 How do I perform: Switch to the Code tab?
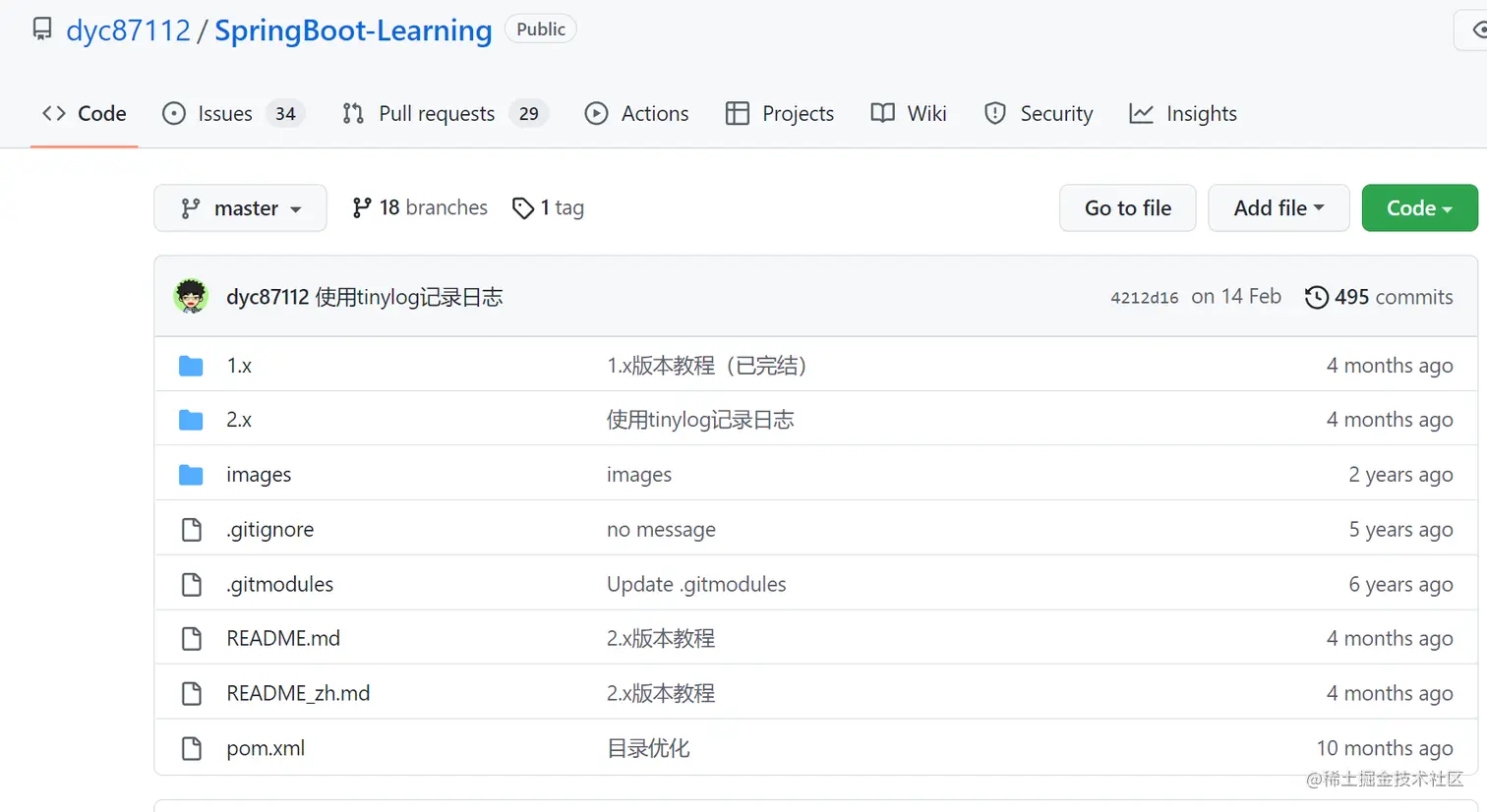coord(85,114)
